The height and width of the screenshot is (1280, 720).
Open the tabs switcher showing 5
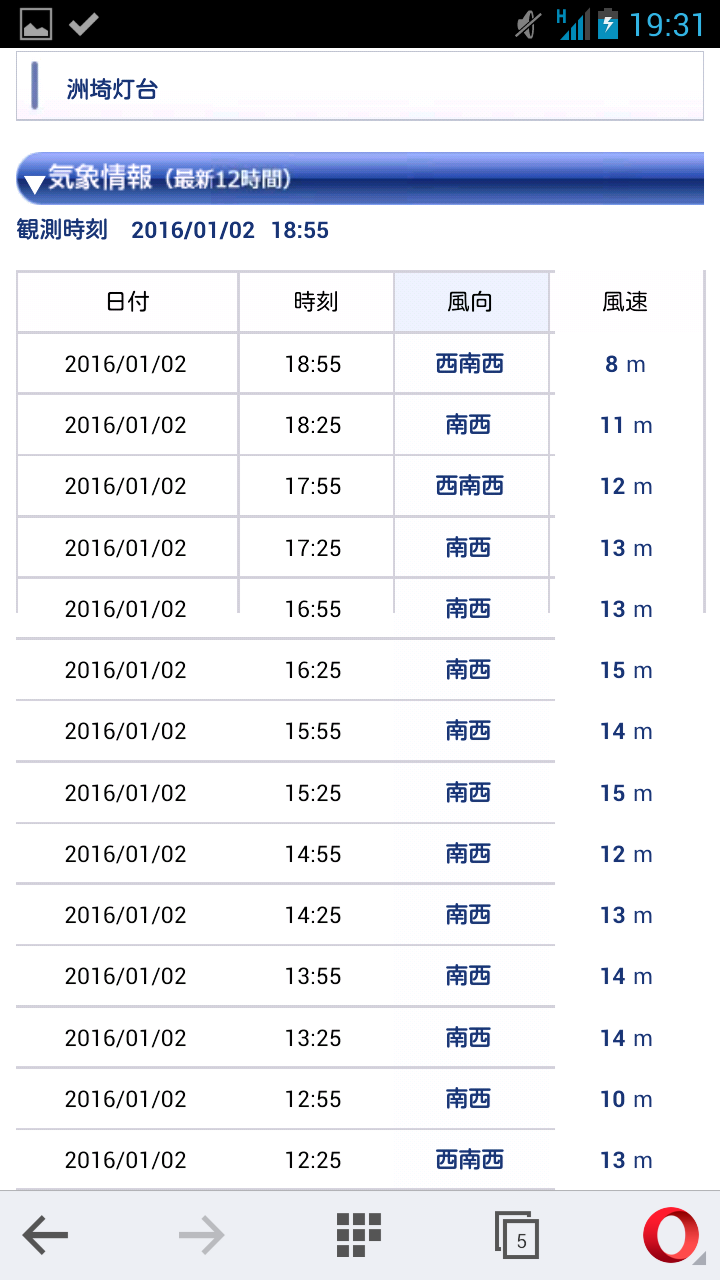517,1236
